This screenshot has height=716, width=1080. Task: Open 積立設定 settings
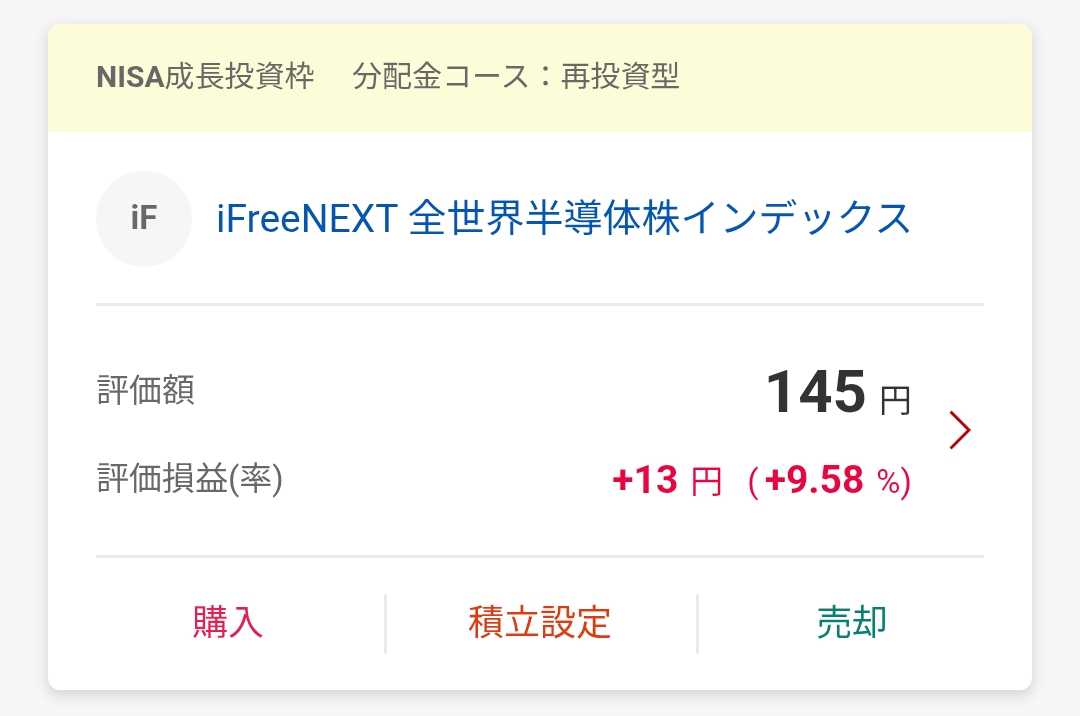tap(539, 622)
